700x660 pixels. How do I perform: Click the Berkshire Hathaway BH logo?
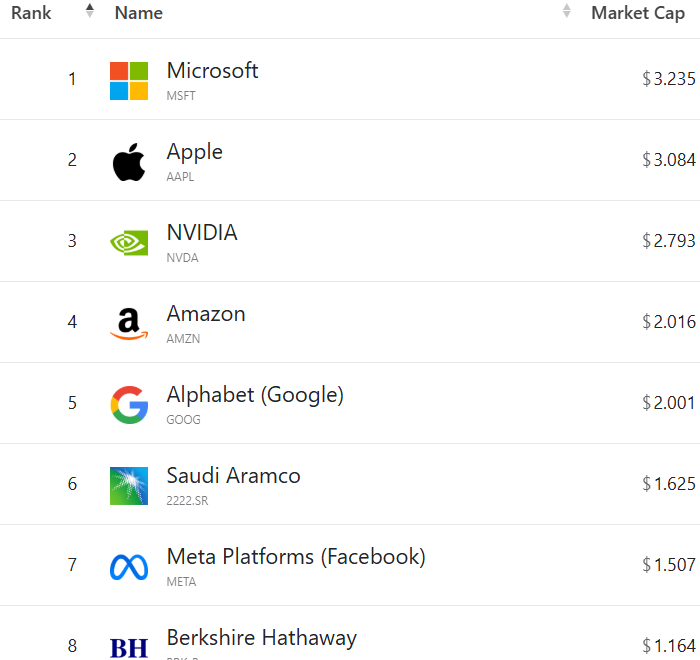[129, 648]
